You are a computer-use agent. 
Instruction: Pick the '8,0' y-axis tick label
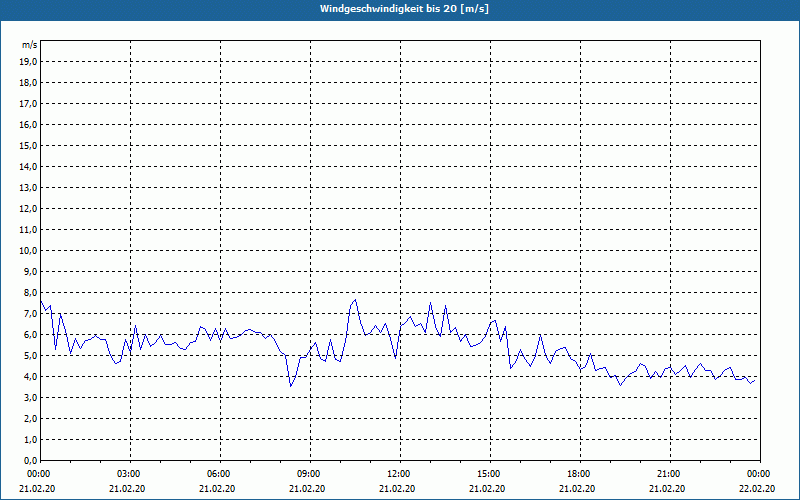coord(31,292)
